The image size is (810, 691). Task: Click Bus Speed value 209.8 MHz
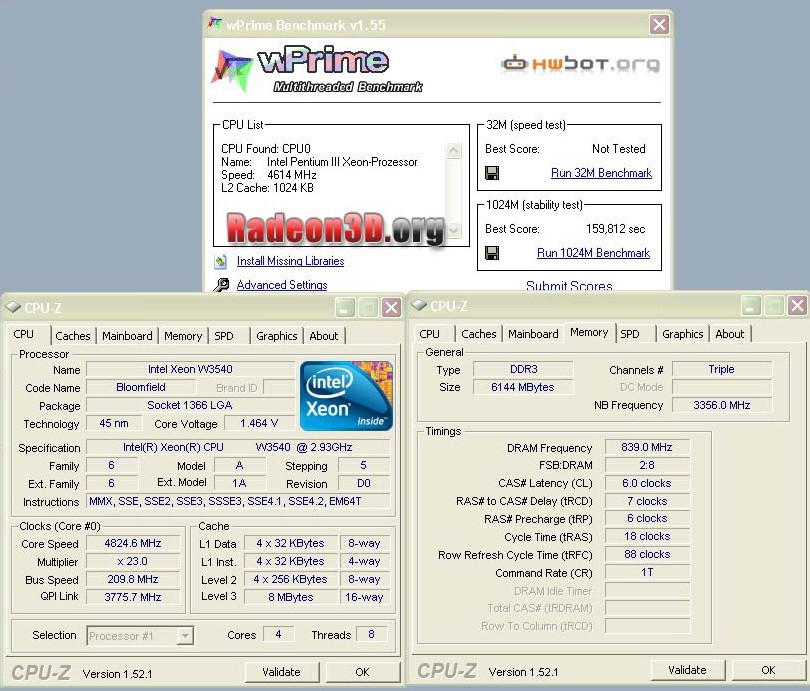pyautogui.click(x=133, y=579)
